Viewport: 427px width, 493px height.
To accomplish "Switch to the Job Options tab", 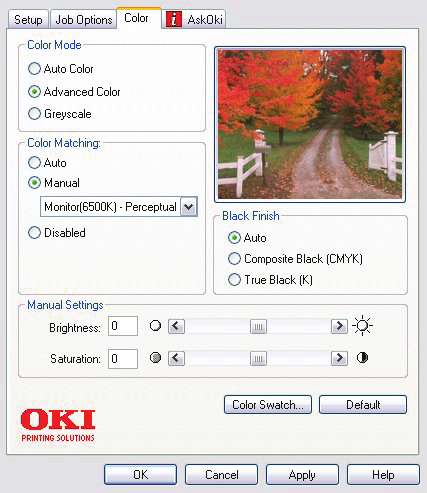I will pyautogui.click(x=84, y=19).
